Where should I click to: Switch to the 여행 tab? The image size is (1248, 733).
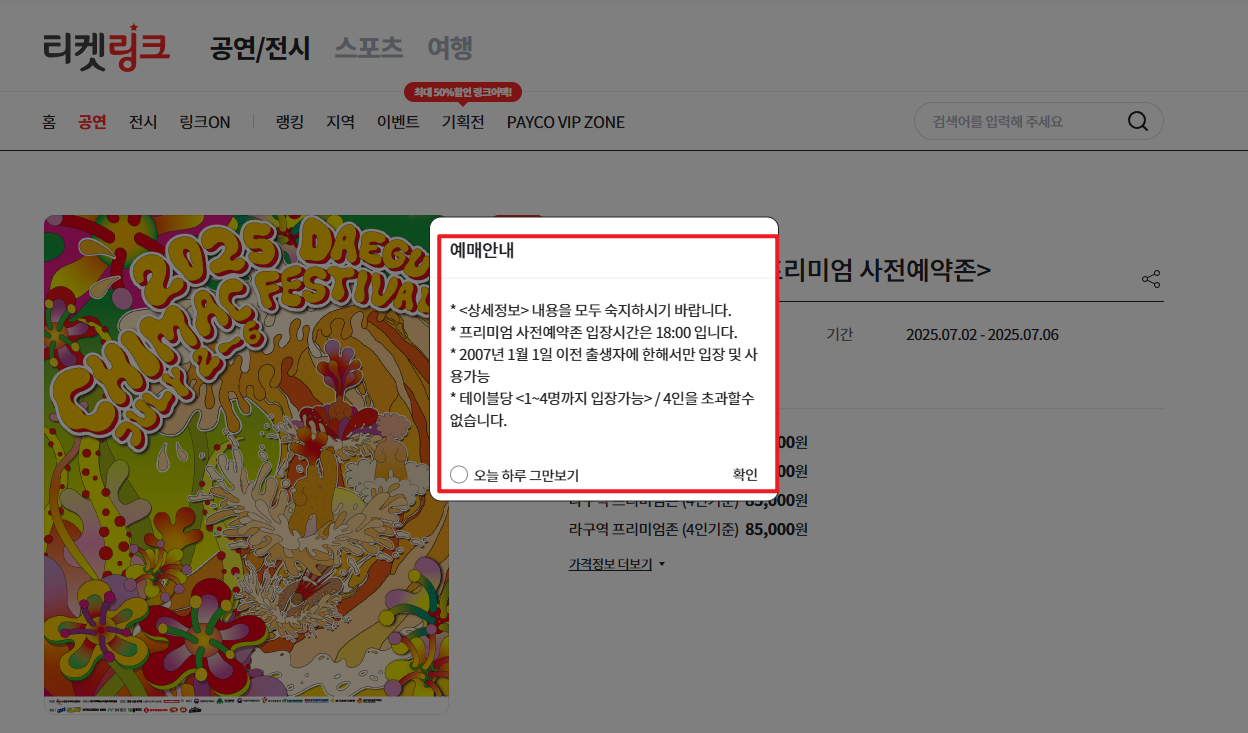[x=448, y=46]
